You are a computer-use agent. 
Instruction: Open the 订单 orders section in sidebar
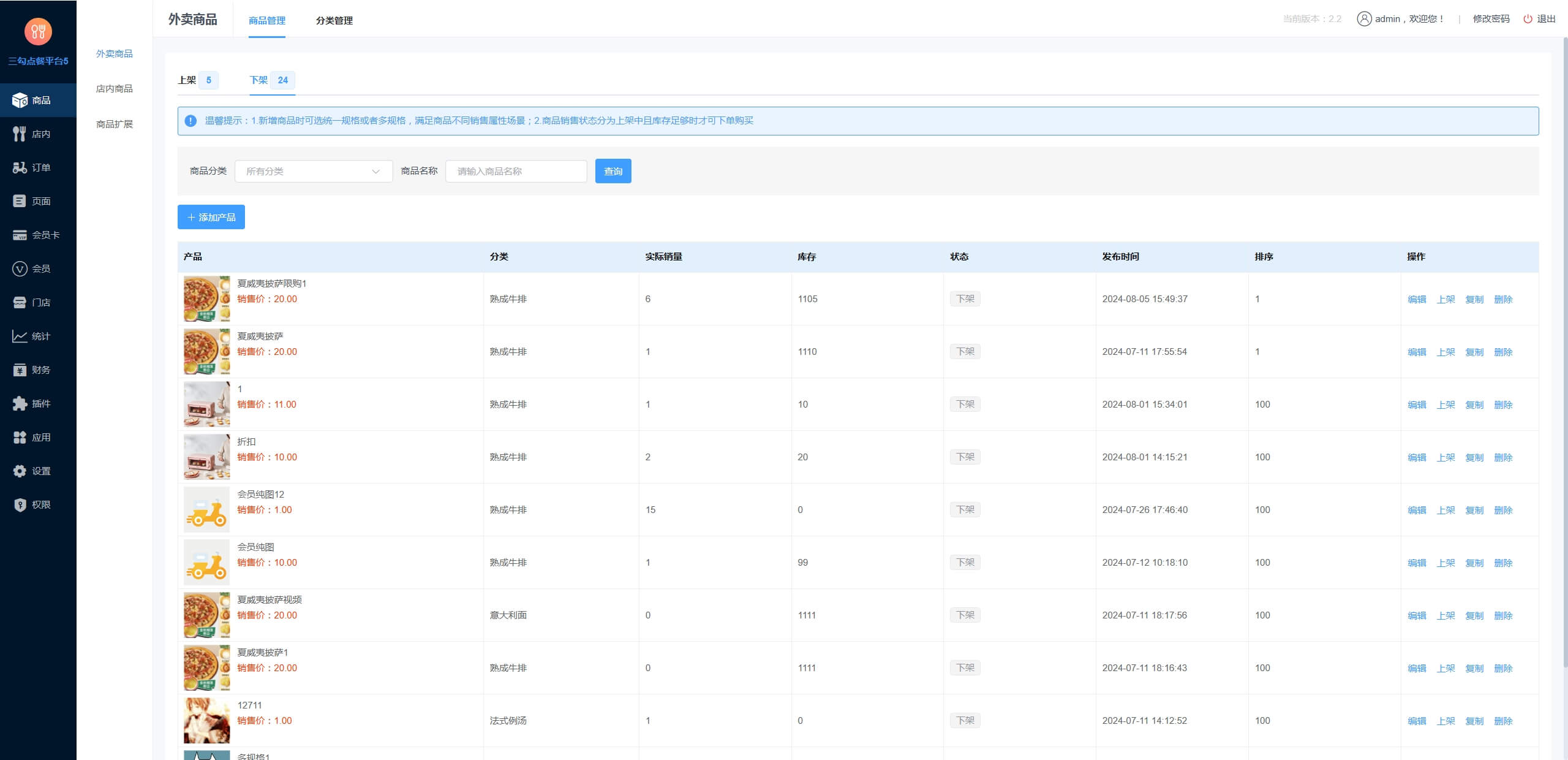38,167
